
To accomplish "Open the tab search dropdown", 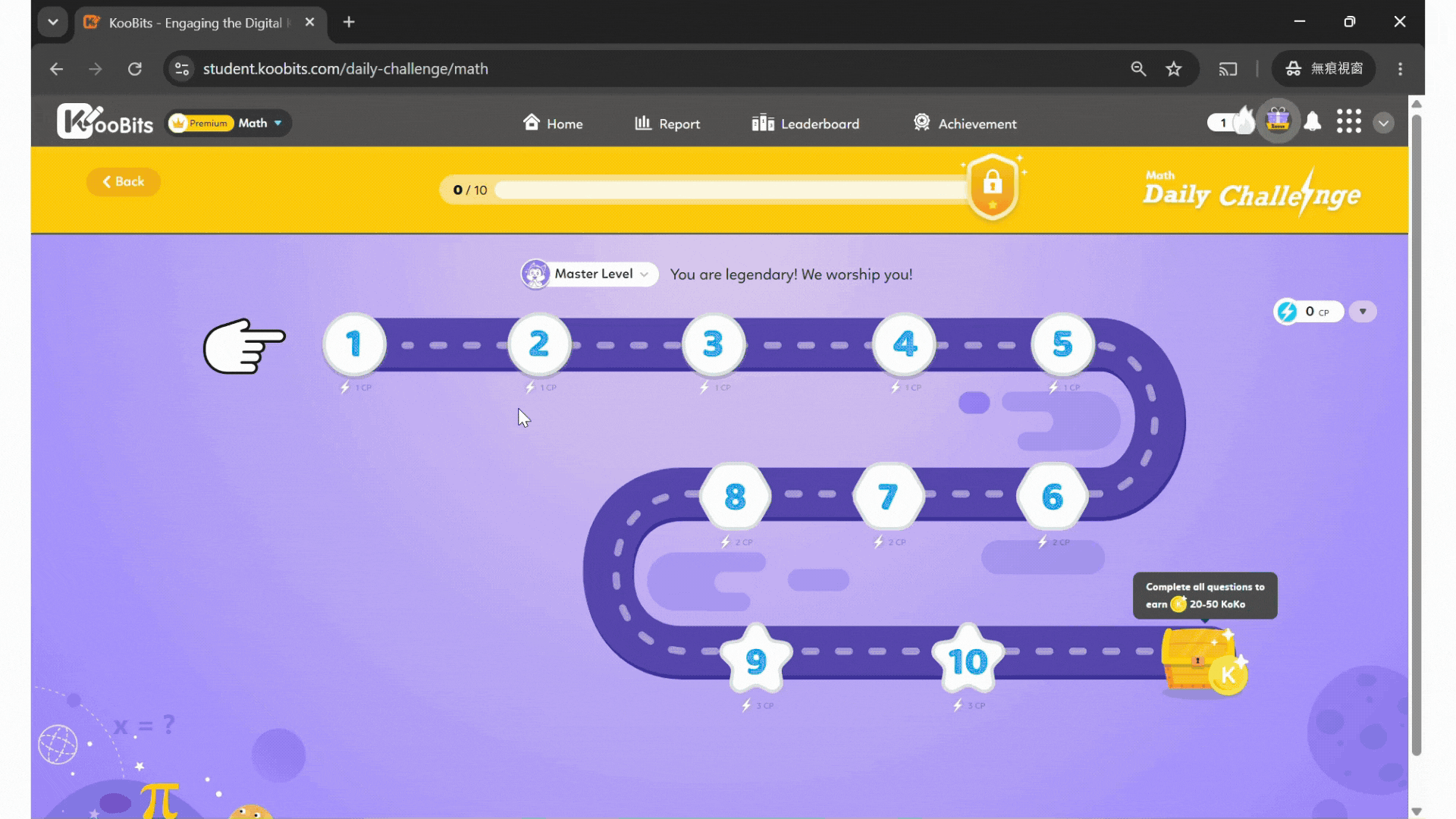I will (x=52, y=22).
